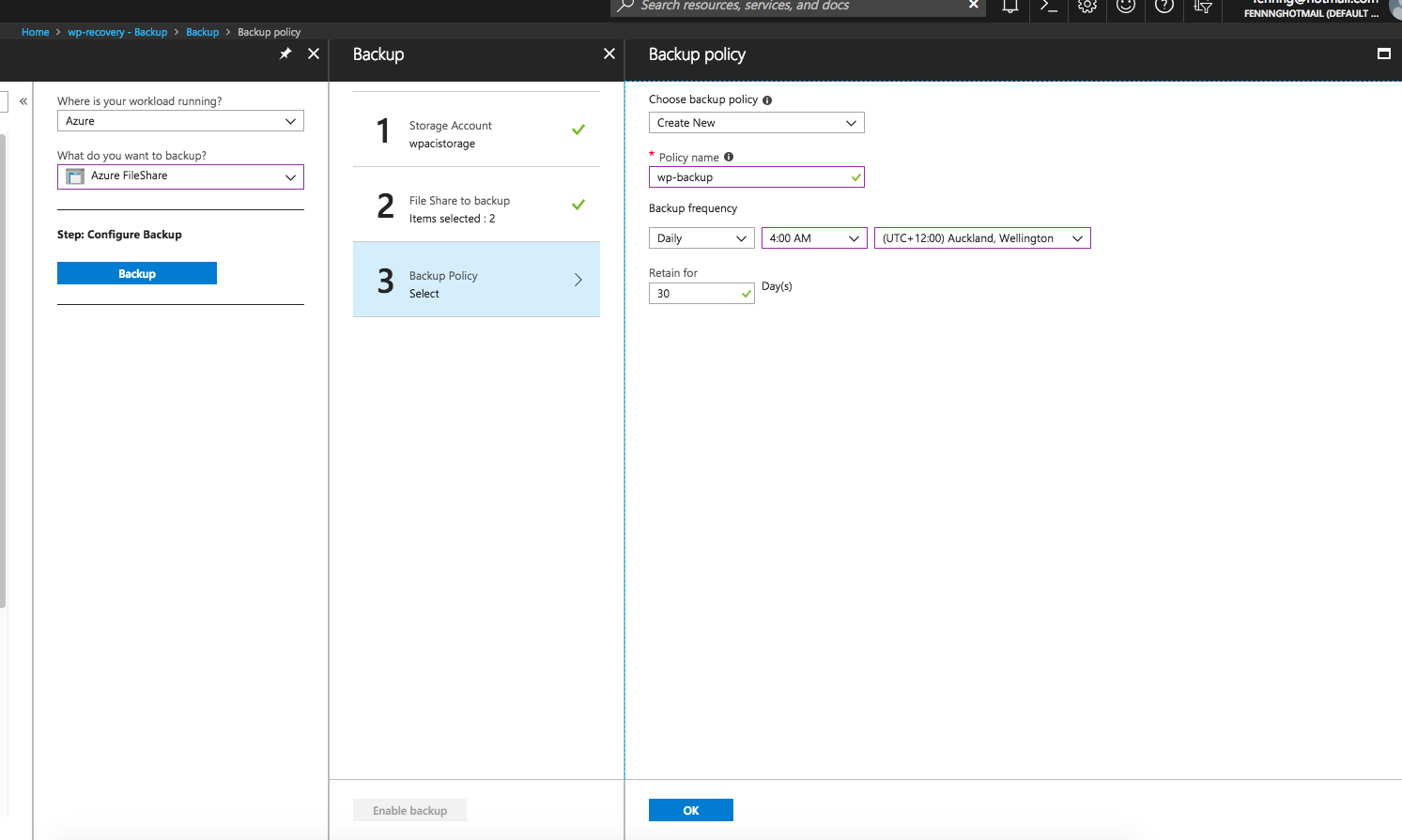Close the Backup steps blade

(609, 53)
